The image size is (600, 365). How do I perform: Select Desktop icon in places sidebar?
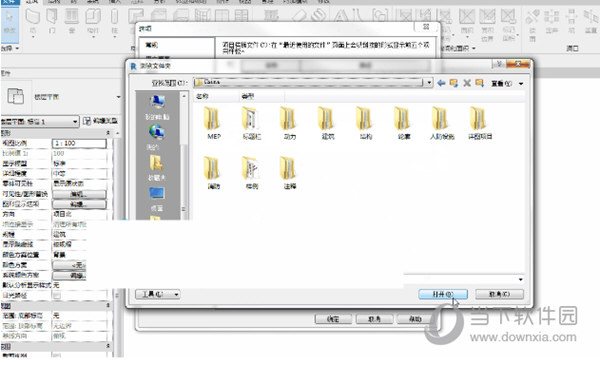157,199
